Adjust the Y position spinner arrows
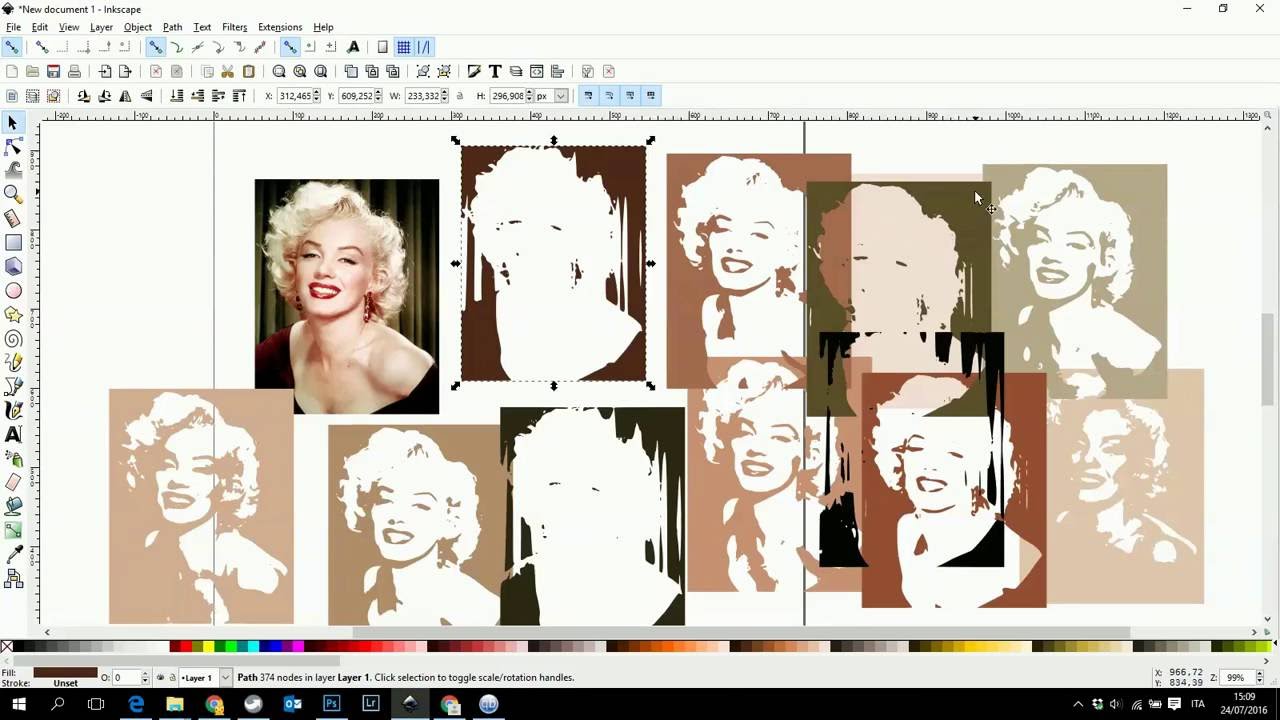 [x=379, y=96]
